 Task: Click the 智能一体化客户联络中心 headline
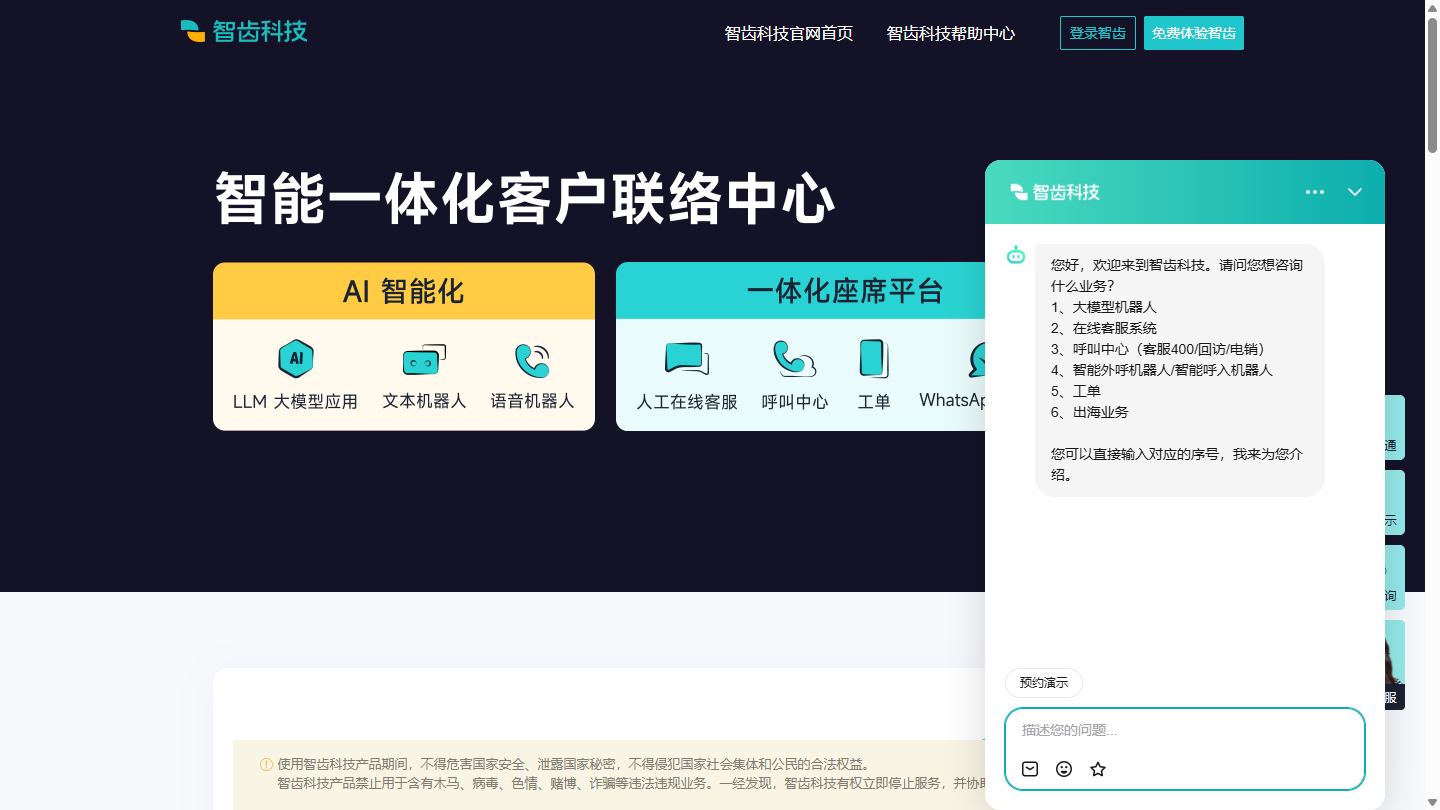click(524, 199)
